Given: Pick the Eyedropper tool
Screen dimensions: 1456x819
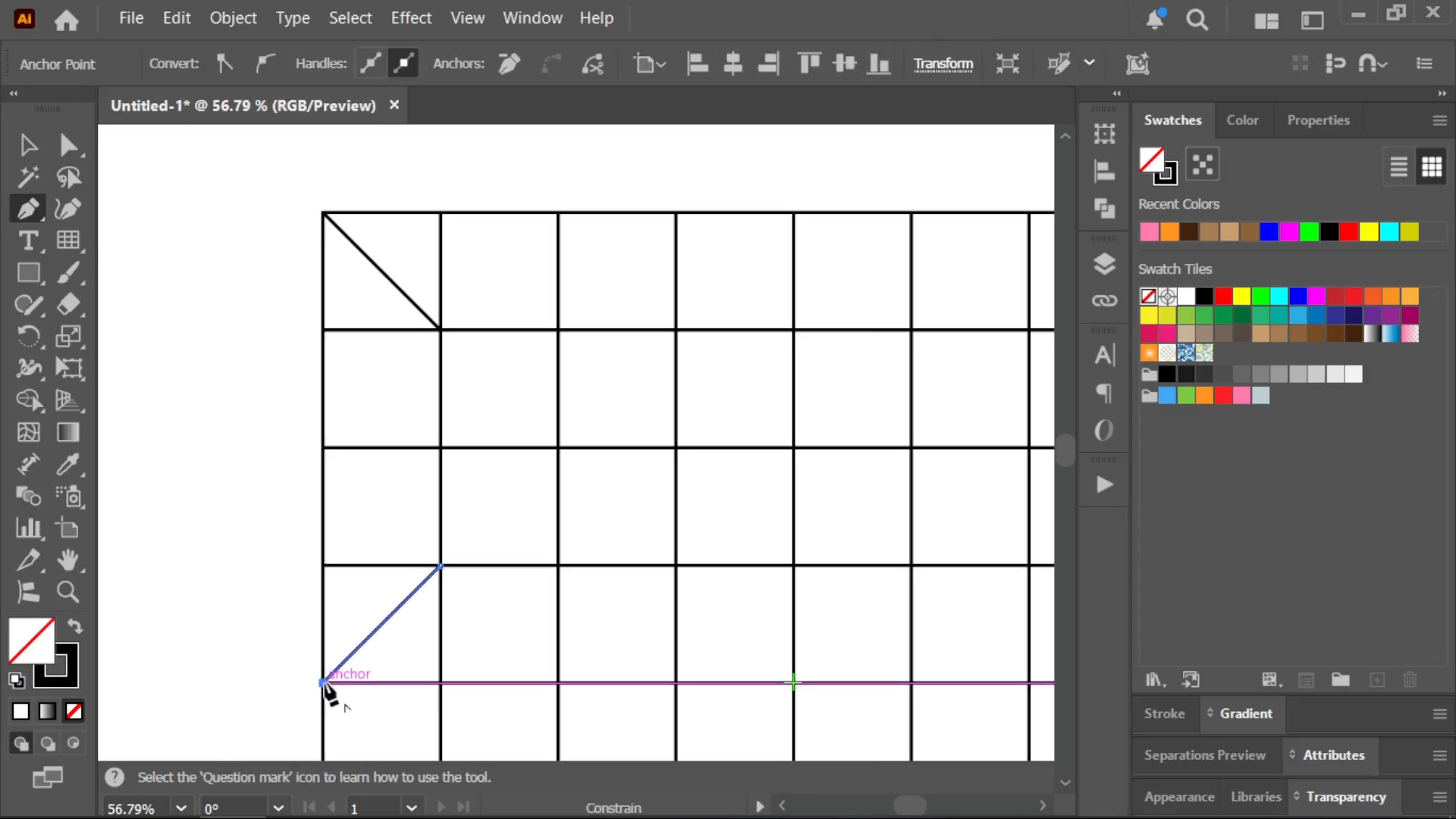Looking at the screenshot, I should tap(68, 464).
